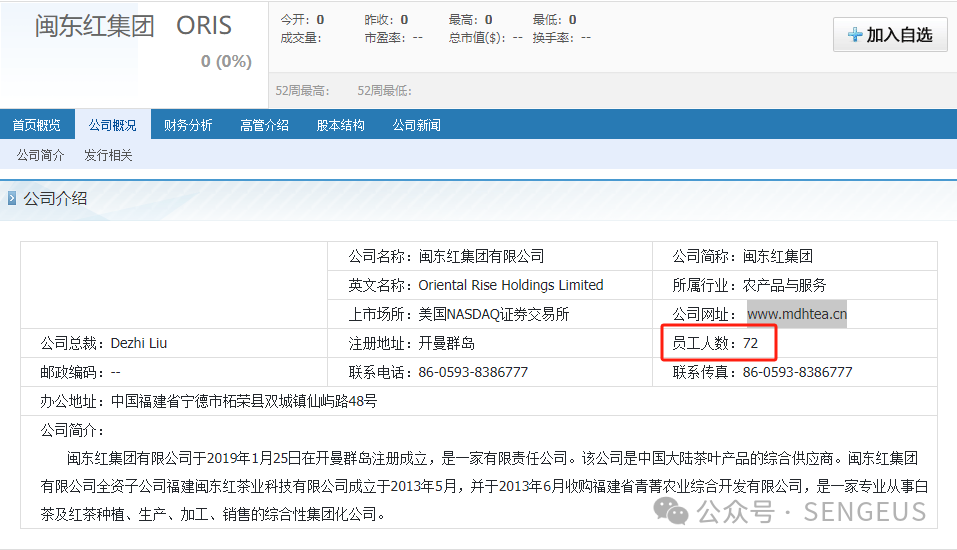957x550 pixels.
Task: Click the 办公地址 row with 仙屿路48号
Action: tap(478, 401)
